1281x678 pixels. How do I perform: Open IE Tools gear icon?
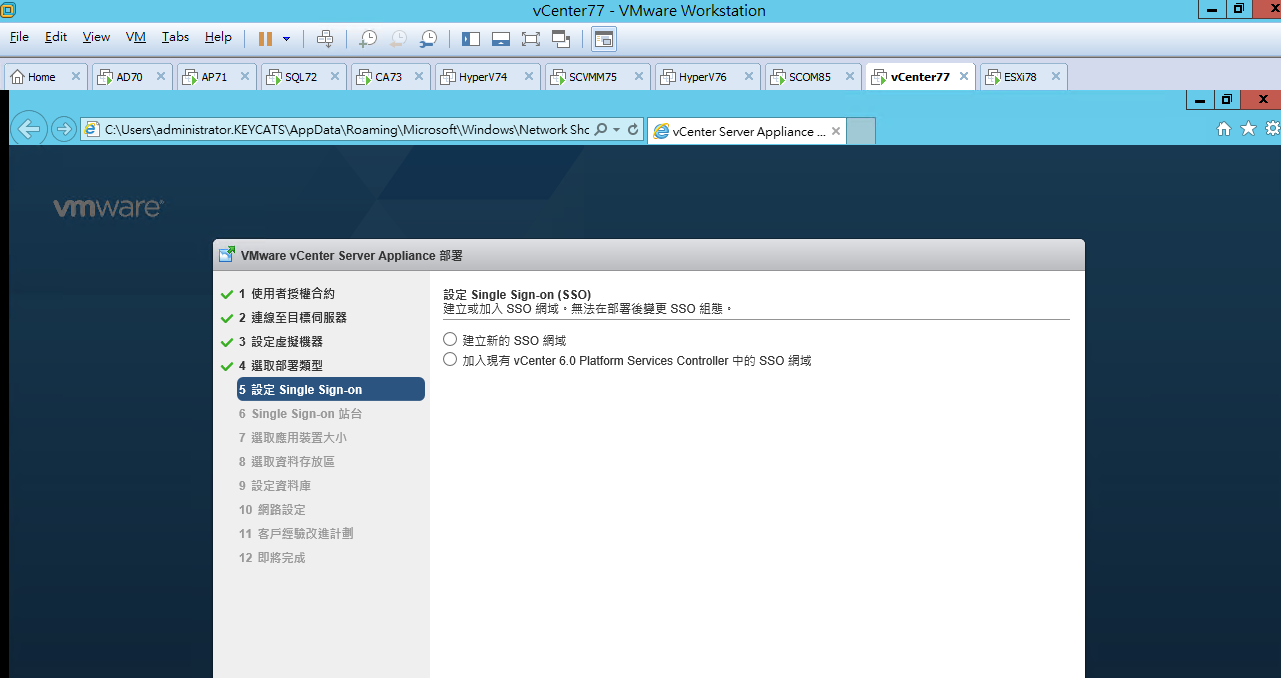1272,128
